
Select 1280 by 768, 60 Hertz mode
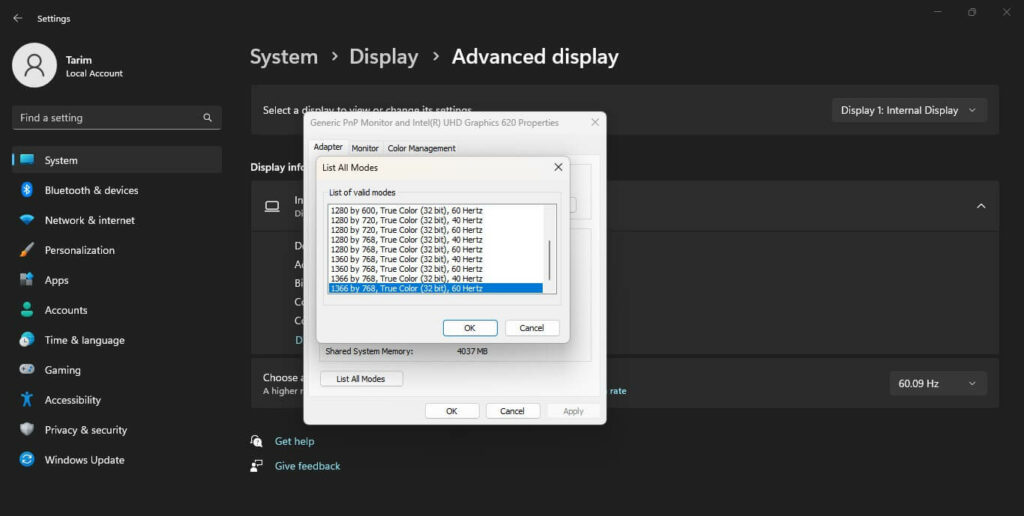point(436,250)
